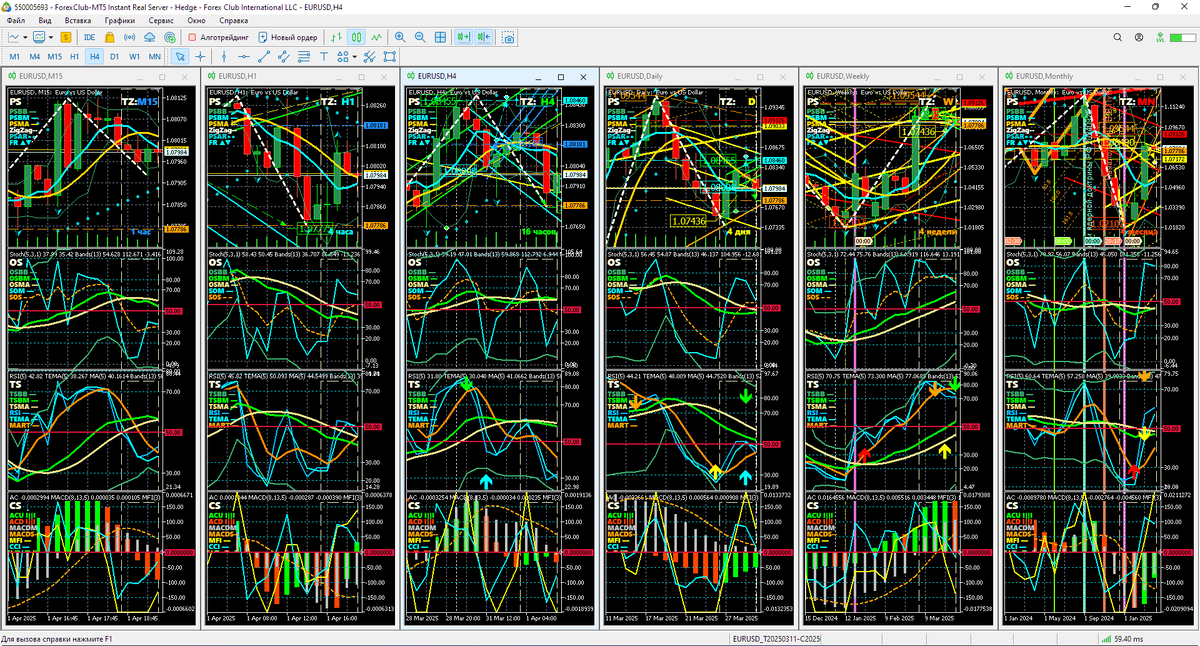
Task: Select the M4 timeframe
Action: tap(34, 57)
